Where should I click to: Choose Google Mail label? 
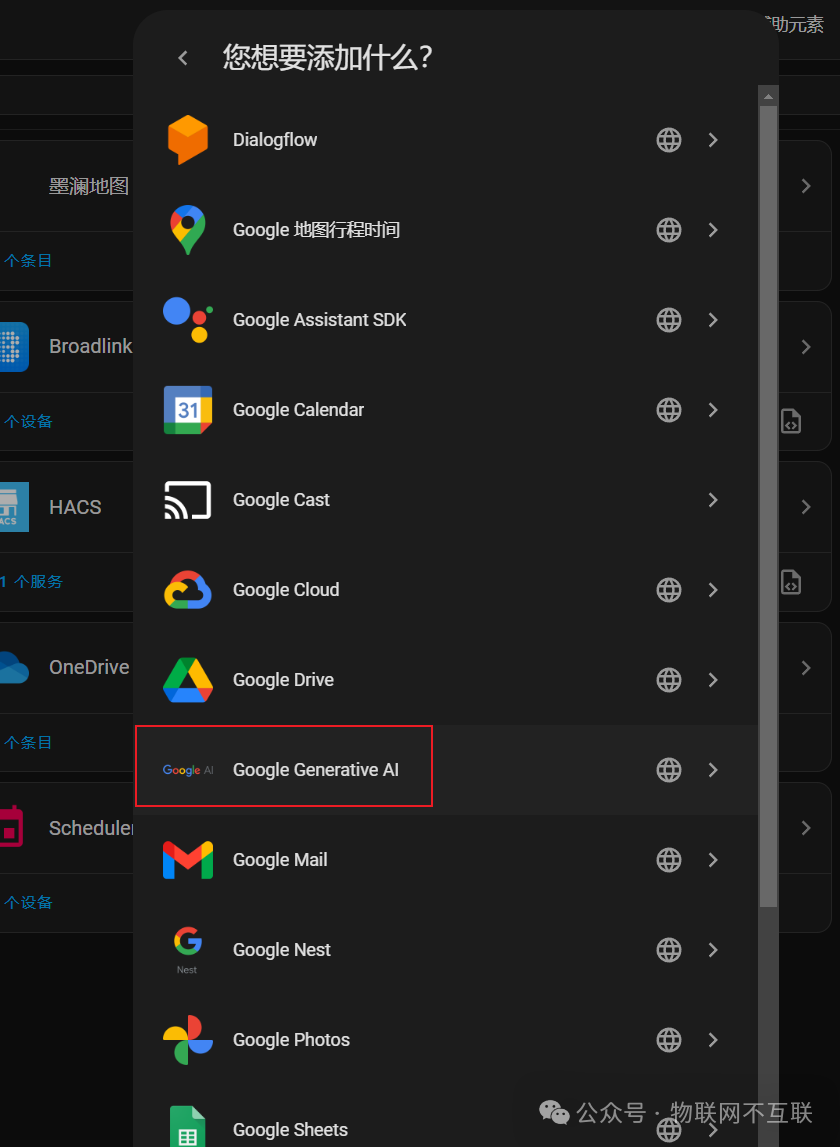(x=280, y=860)
